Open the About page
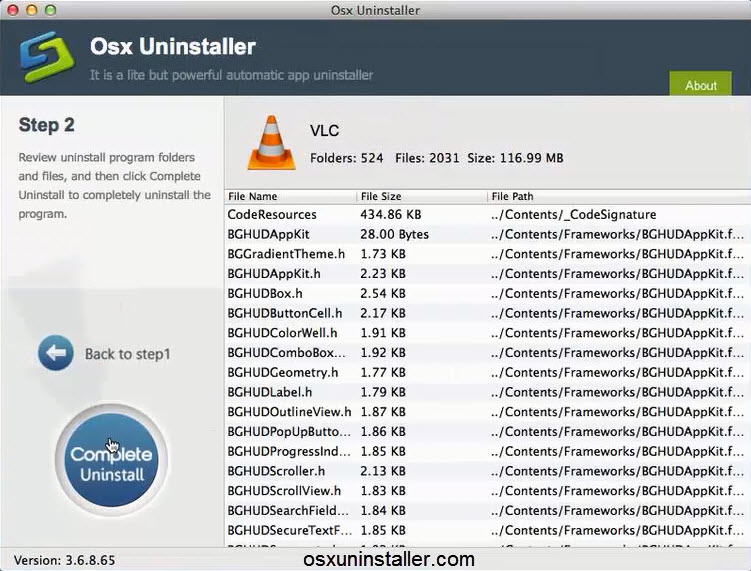The image size is (751, 571). (x=700, y=84)
